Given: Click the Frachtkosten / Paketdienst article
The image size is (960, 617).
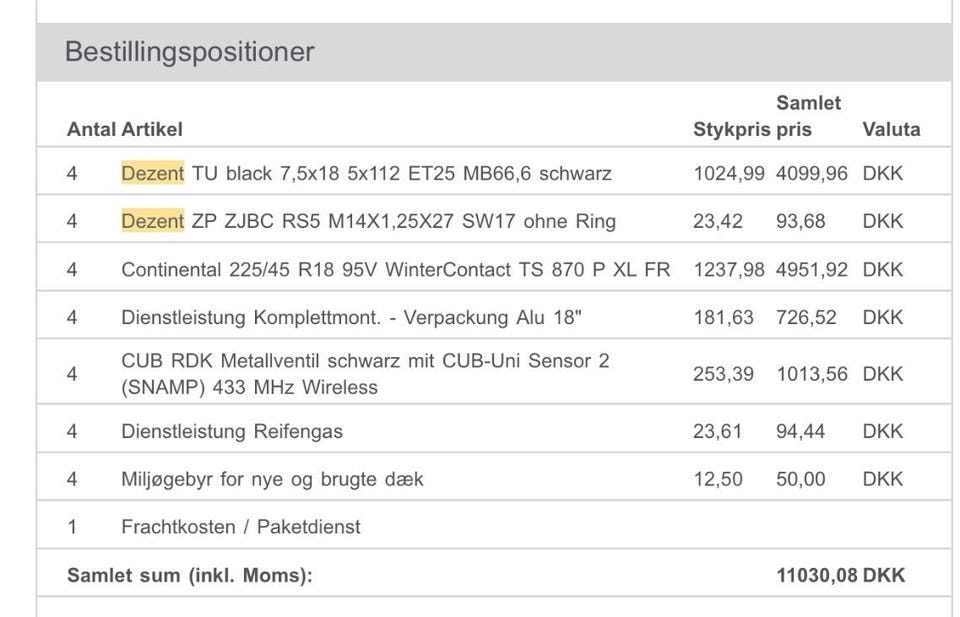Looking at the screenshot, I should (240, 527).
